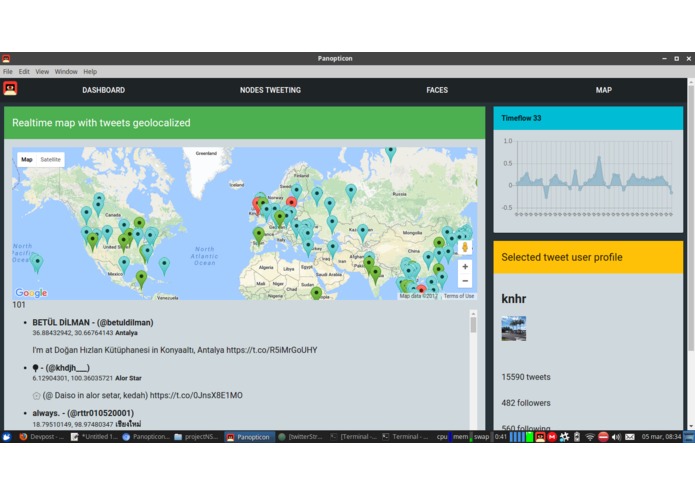Select the BETÜL DİLMAN tweet author
This screenshot has height=494, width=695.
pyautogui.click(x=93, y=323)
